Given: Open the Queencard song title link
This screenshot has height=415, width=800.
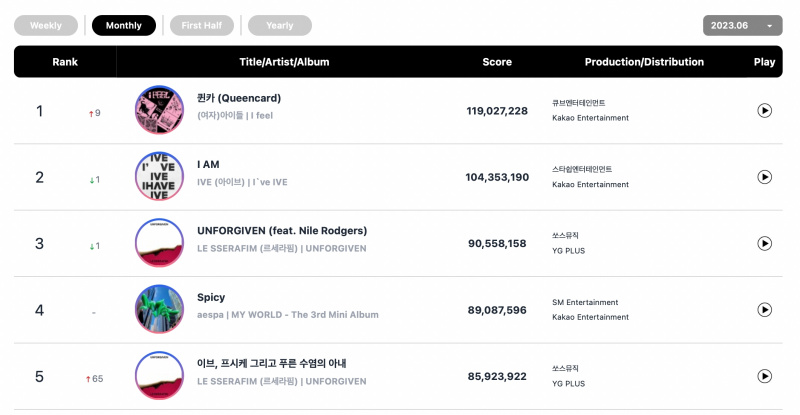Looking at the screenshot, I should (239, 98).
